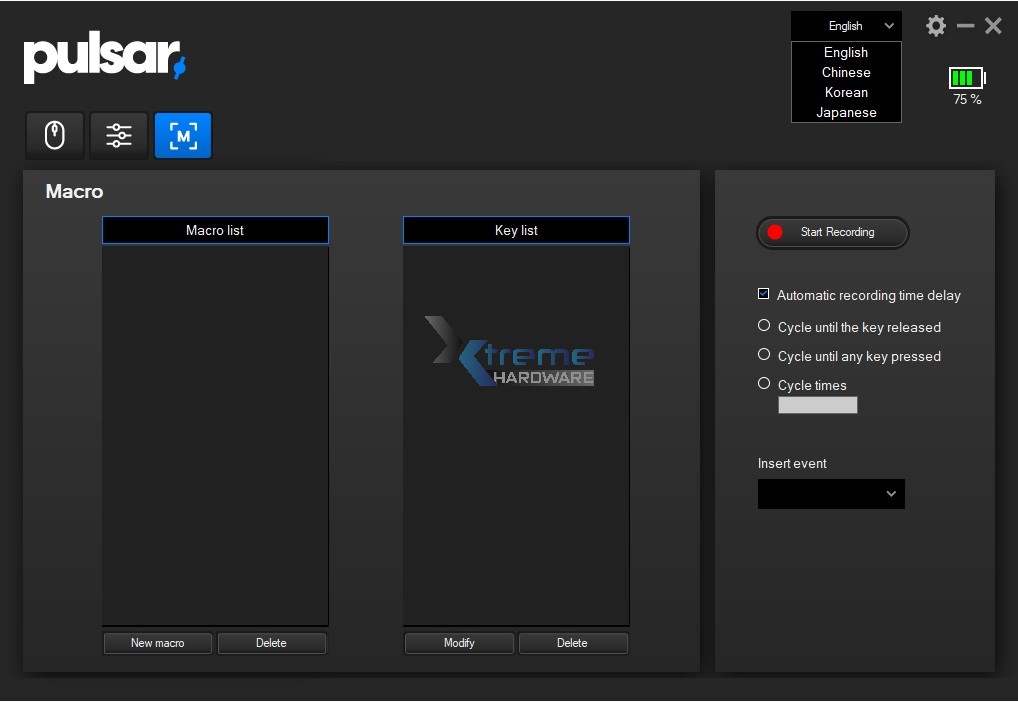The height and width of the screenshot is (702, 1018).
Task: Choose Japanese from the language list
Action: pos(846,113)
